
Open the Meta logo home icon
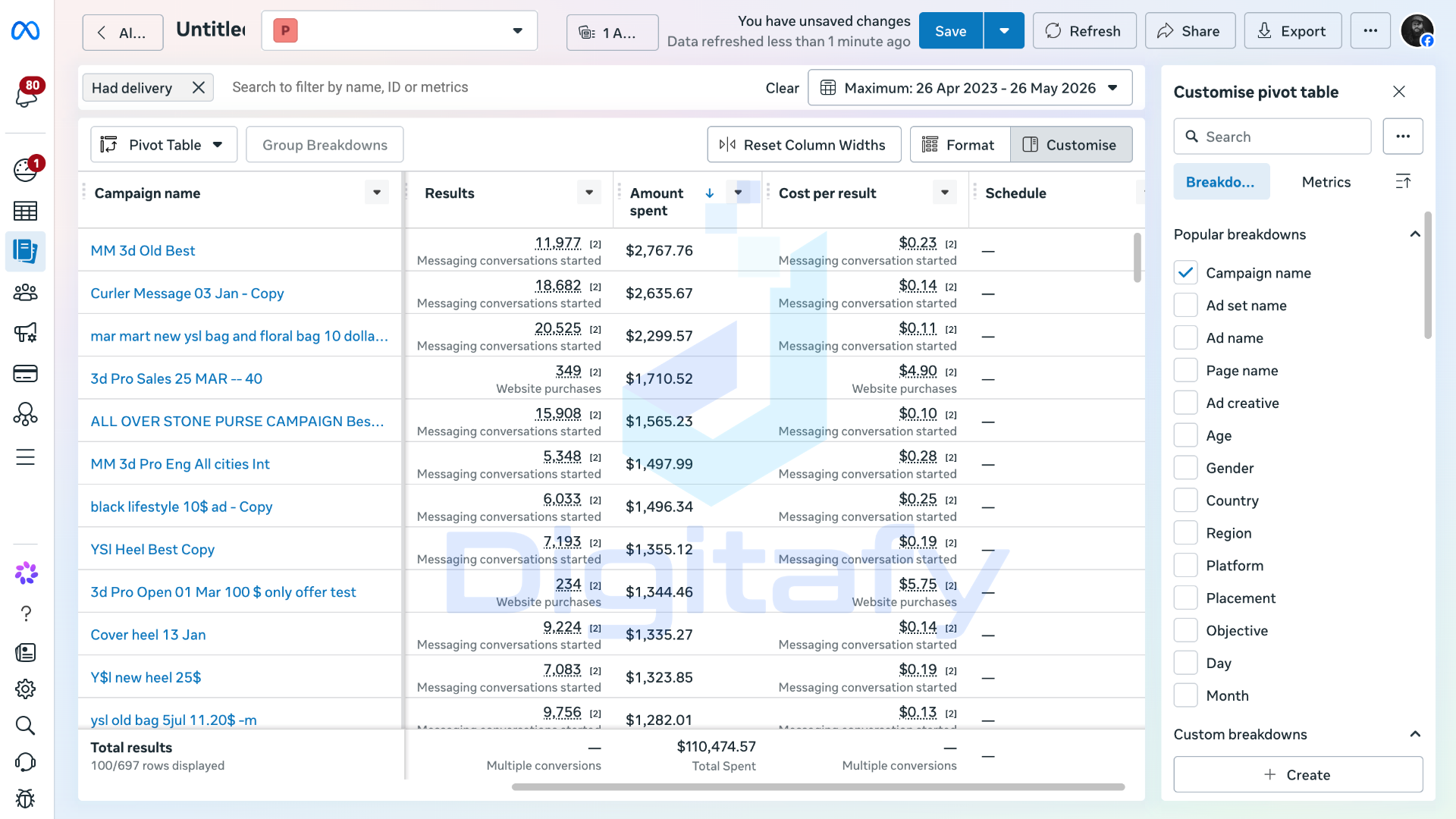26,30
